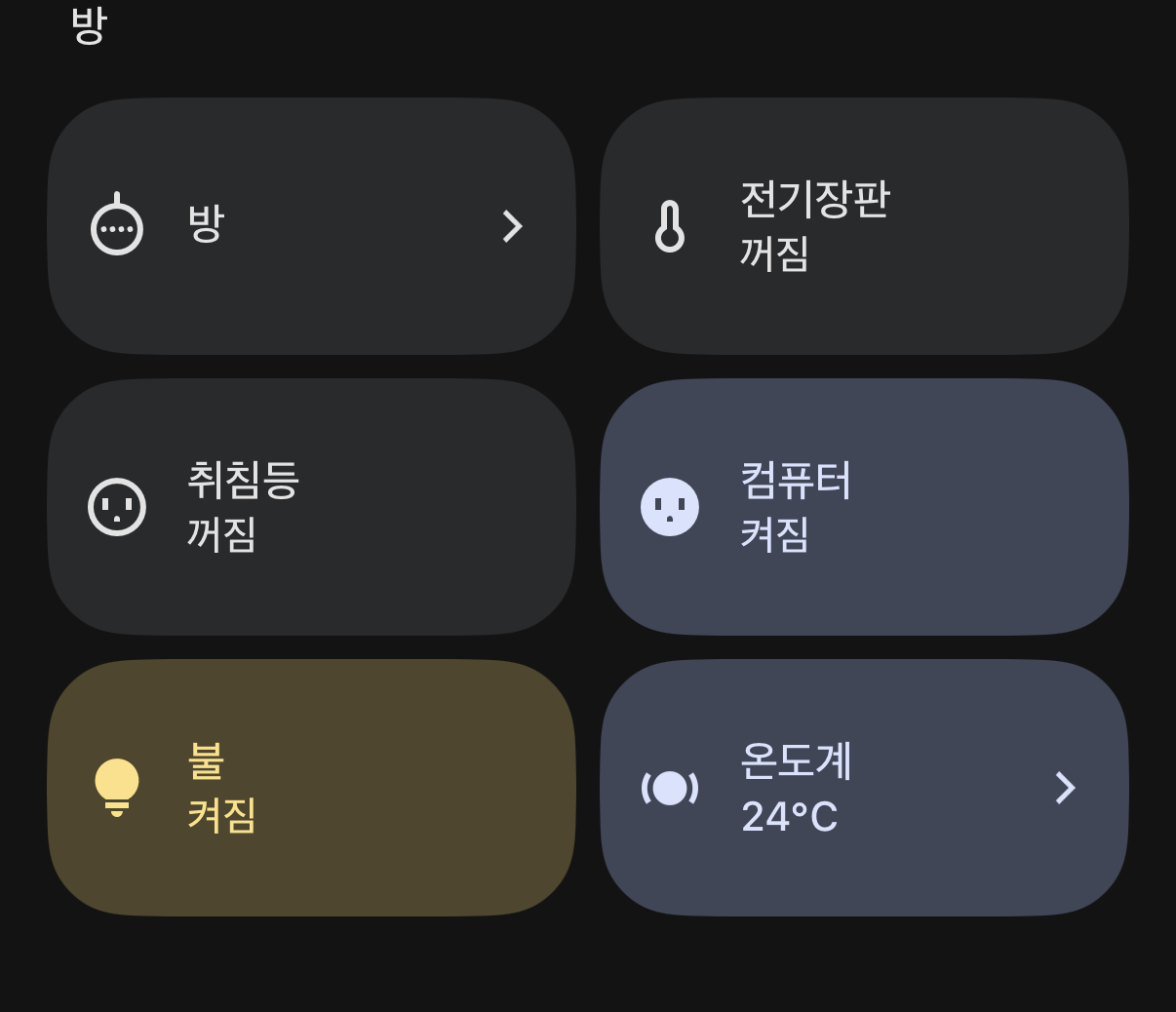Screen dimensions: 1176x1012
Task: Click the 컴퓨터 outlet plug icon
Action: click(x=670, y=507)
